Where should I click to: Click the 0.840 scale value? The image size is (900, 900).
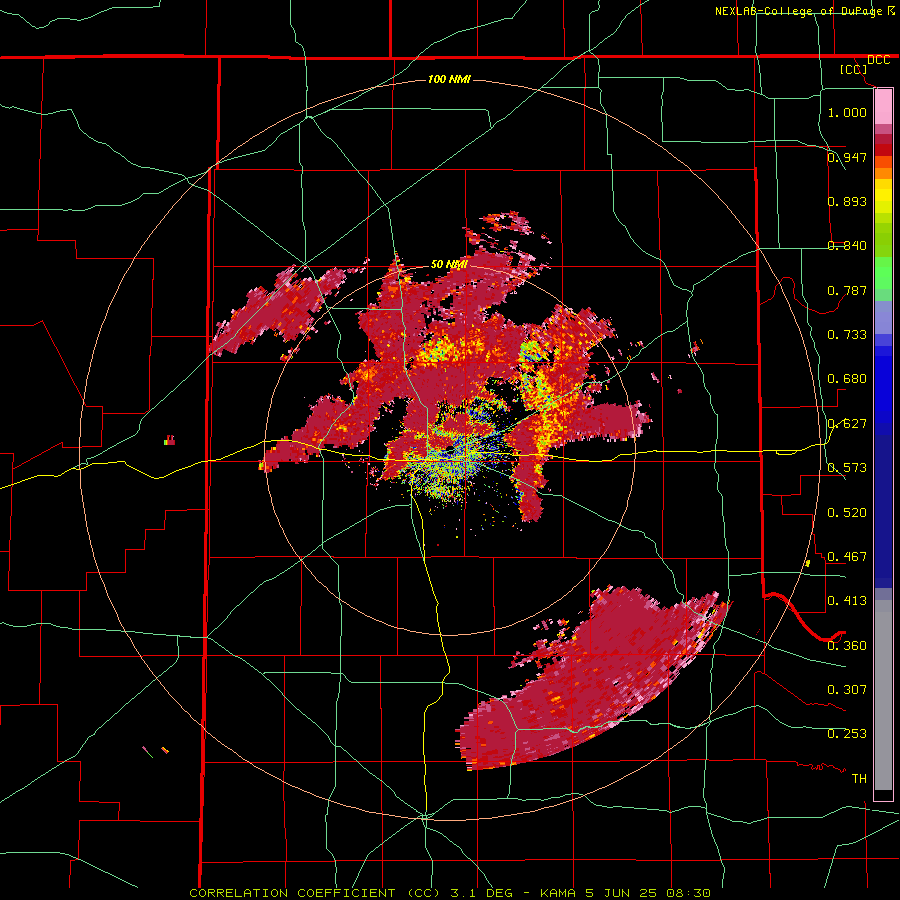tap(847, 245)
